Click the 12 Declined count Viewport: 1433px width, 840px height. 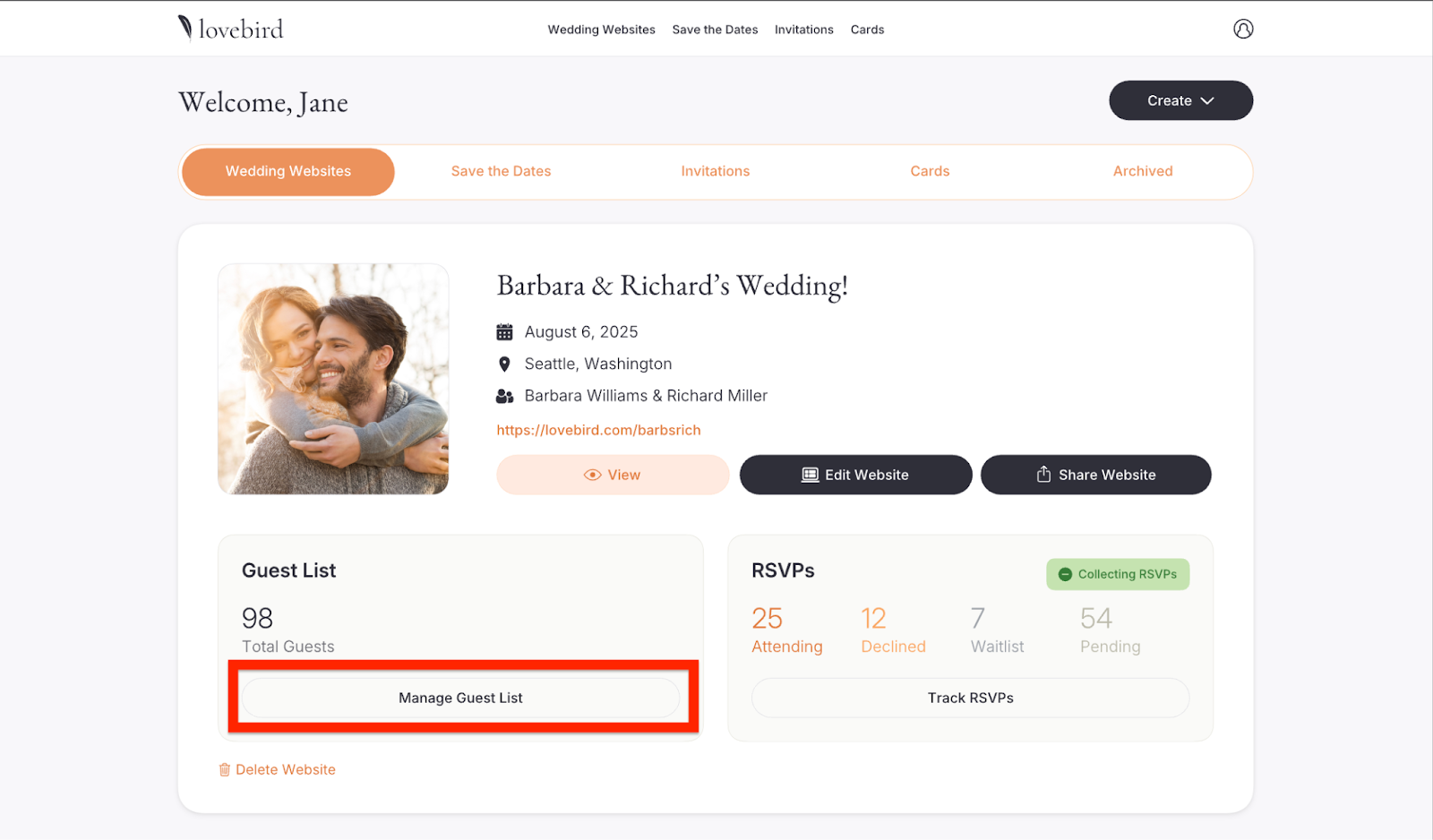893,630
